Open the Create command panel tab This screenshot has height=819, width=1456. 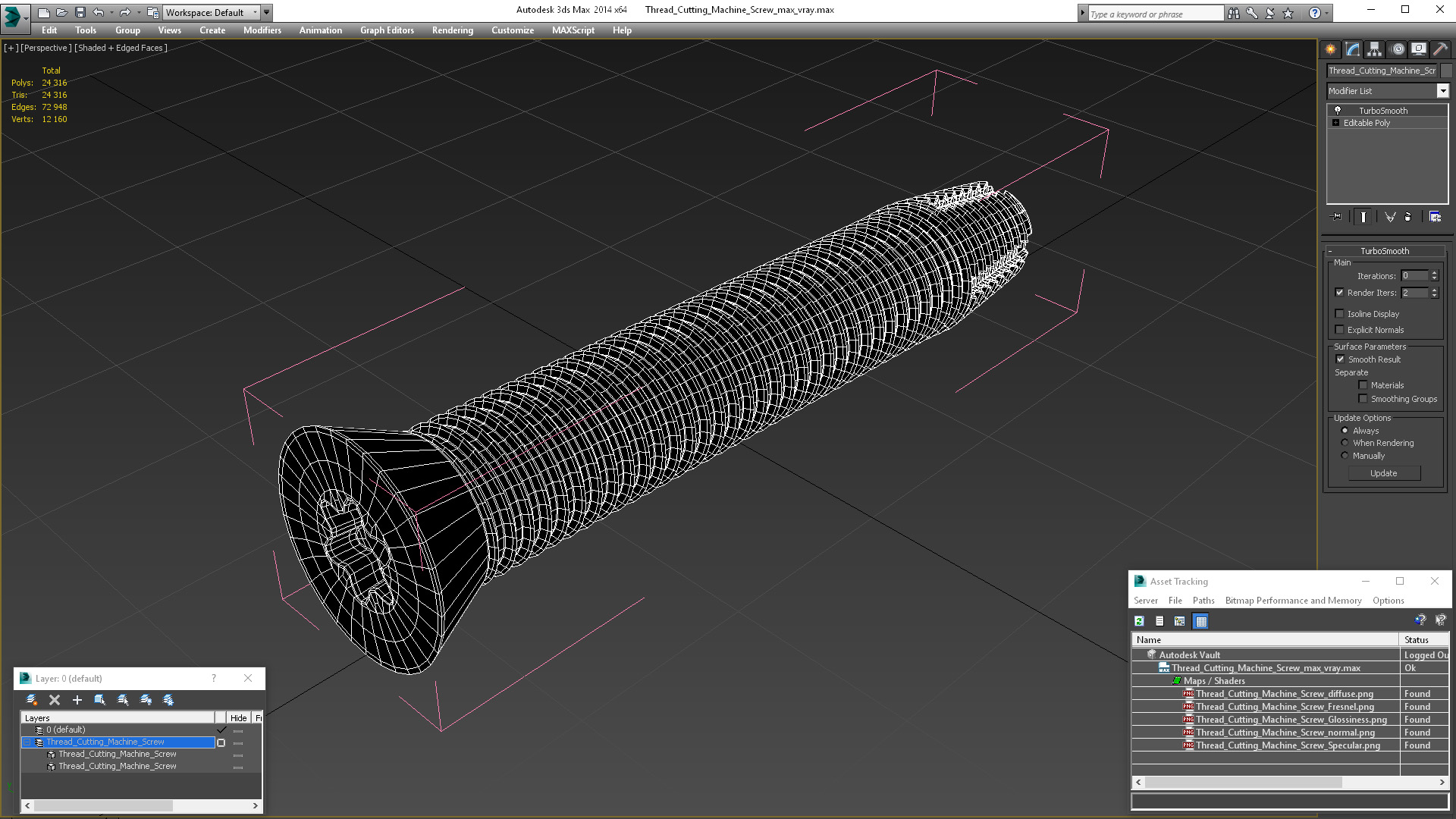(x=1331, y=49)
